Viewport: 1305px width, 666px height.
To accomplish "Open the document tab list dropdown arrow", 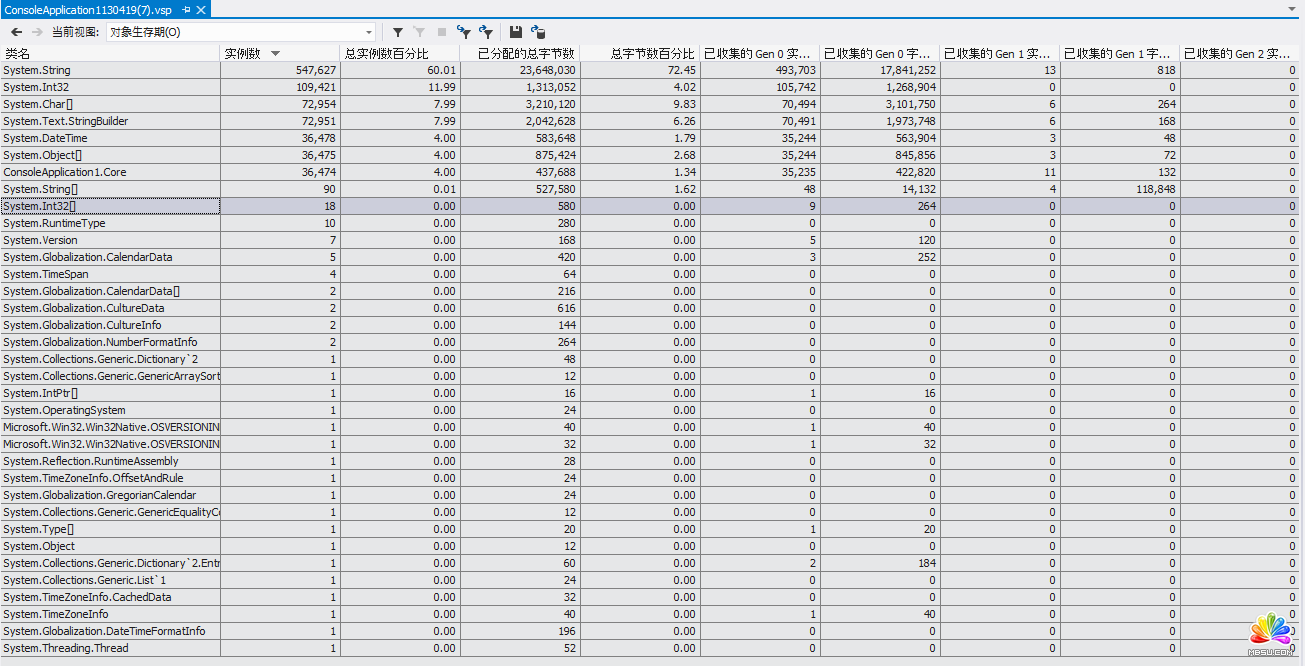I will click(1291, 9).
